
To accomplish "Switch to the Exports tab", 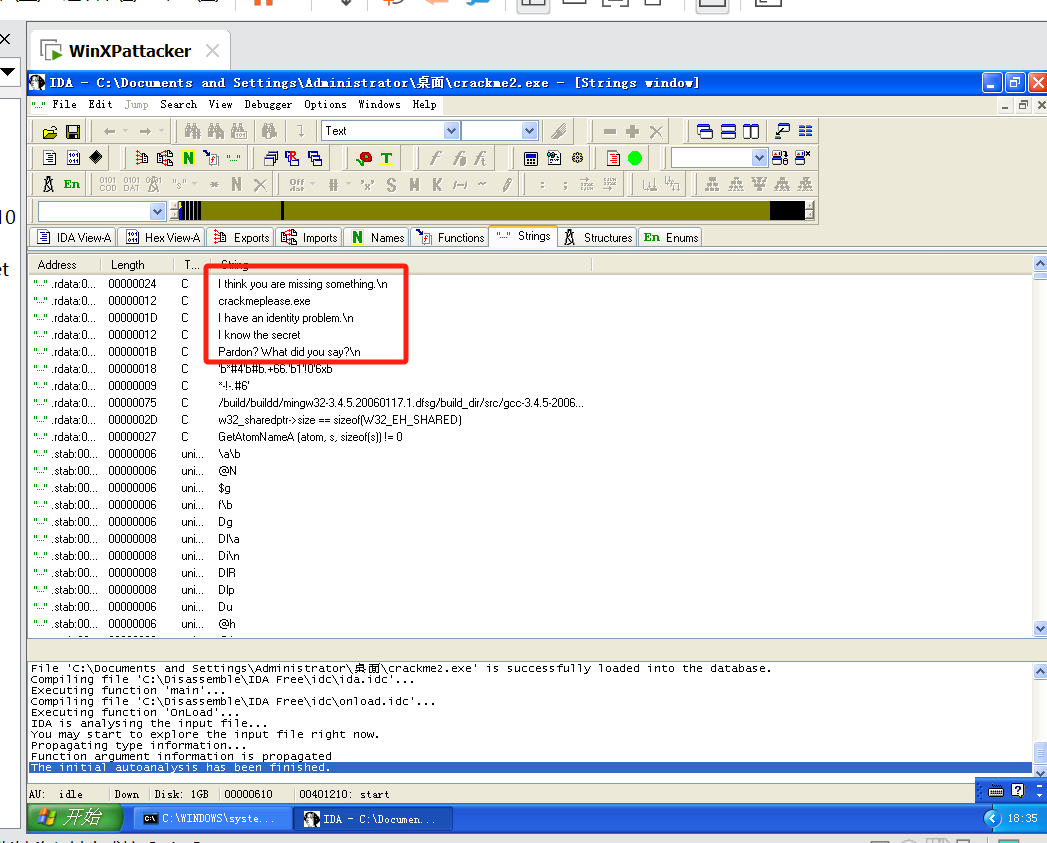I will click(240, 237).
